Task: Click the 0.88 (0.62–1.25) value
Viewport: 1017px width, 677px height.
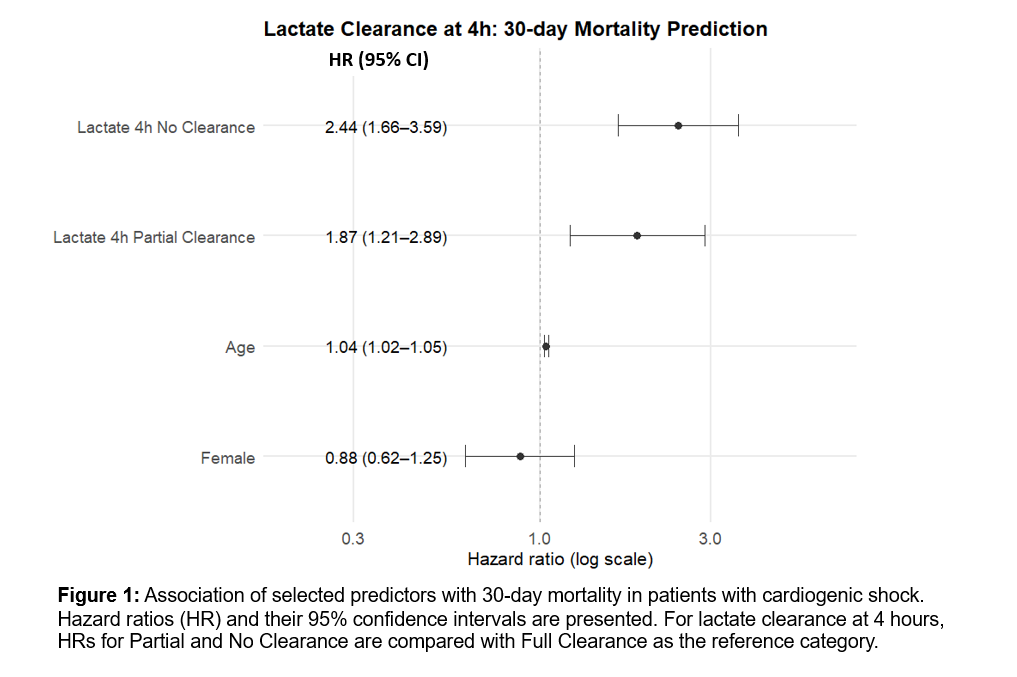Action: 386,458
